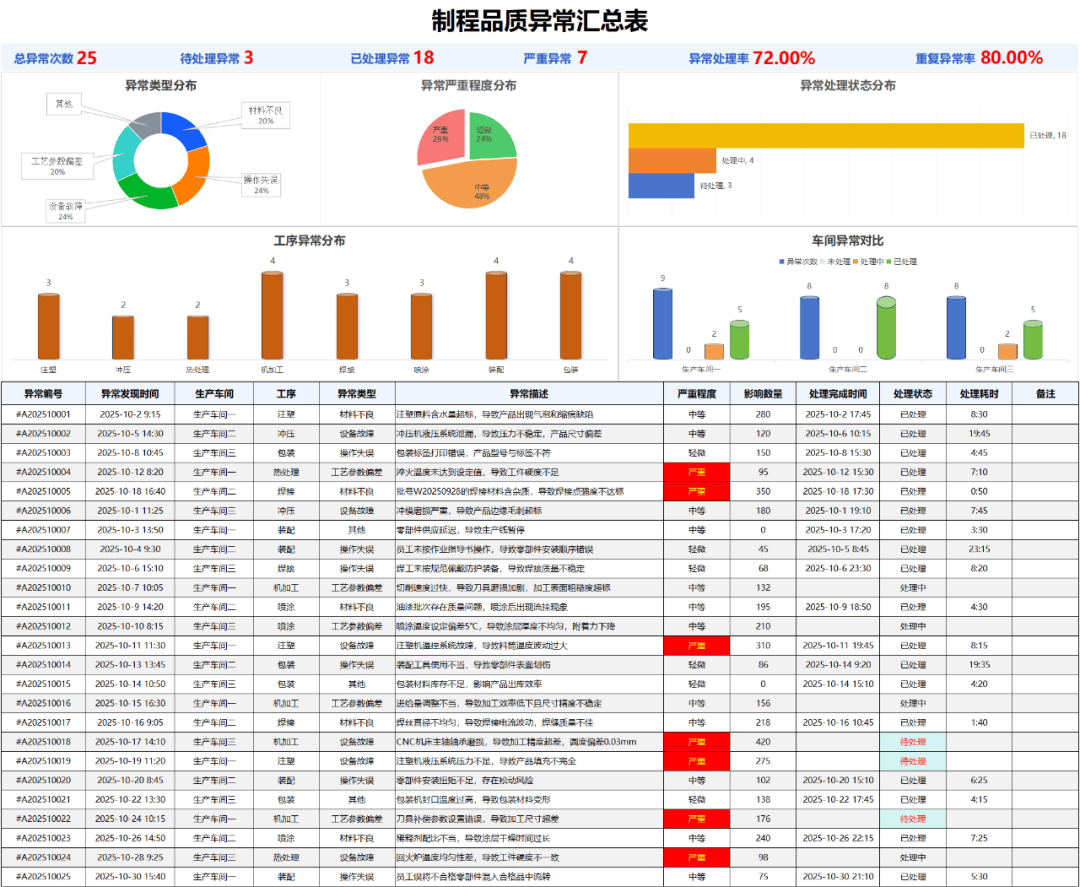Select cell with ID #A202510001
The image size is (1080, 887).
click(x=43, y=414)
